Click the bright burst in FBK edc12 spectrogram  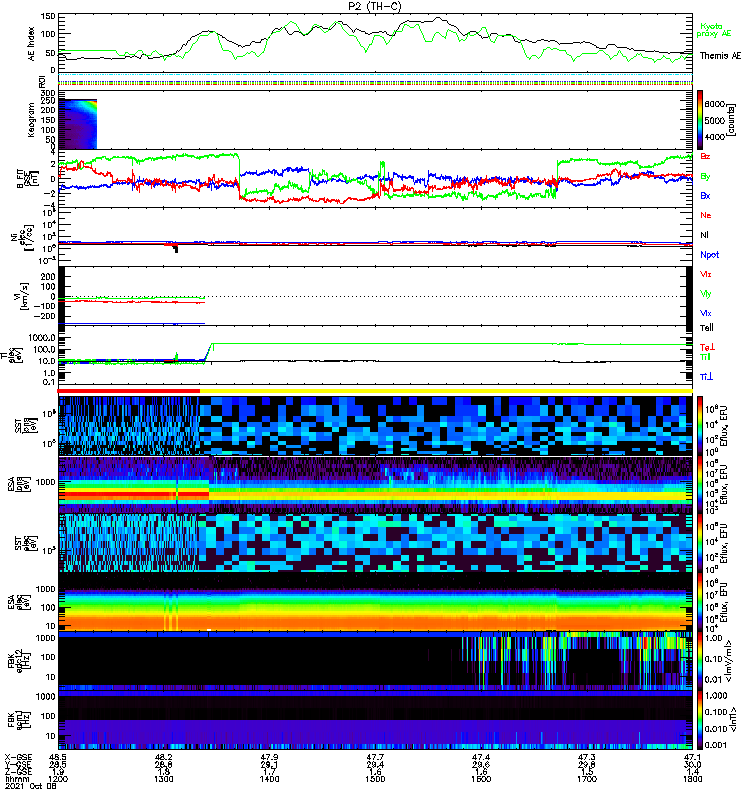tap(646, 642)
